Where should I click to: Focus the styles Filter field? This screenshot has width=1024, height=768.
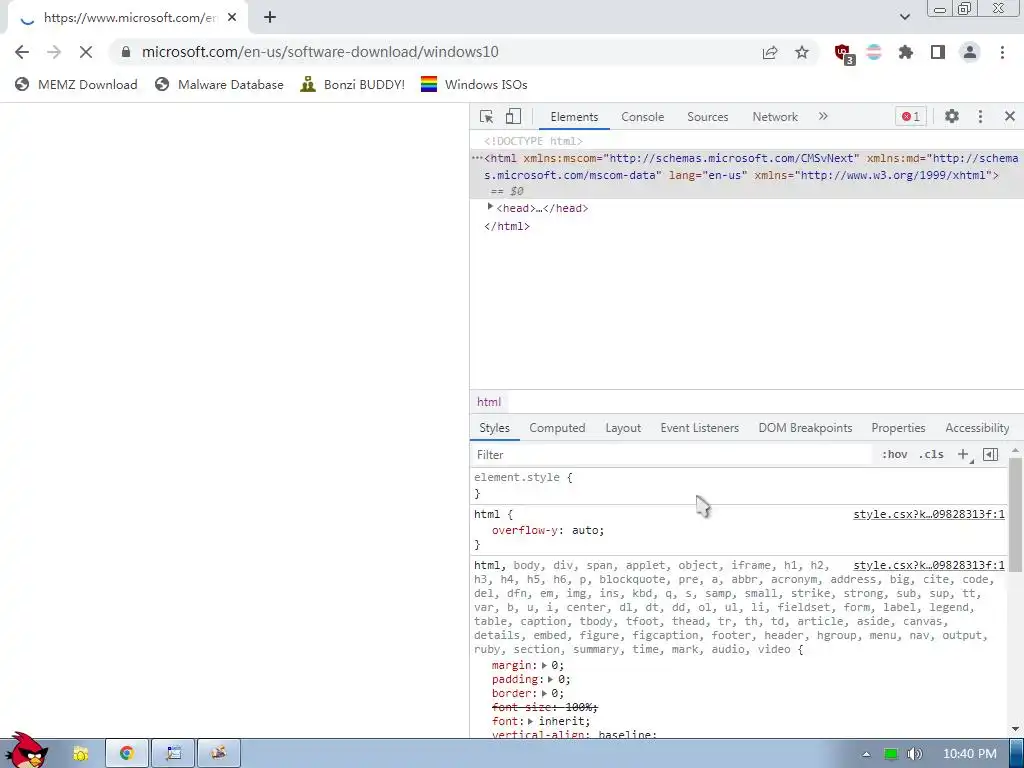pos(673,455)
